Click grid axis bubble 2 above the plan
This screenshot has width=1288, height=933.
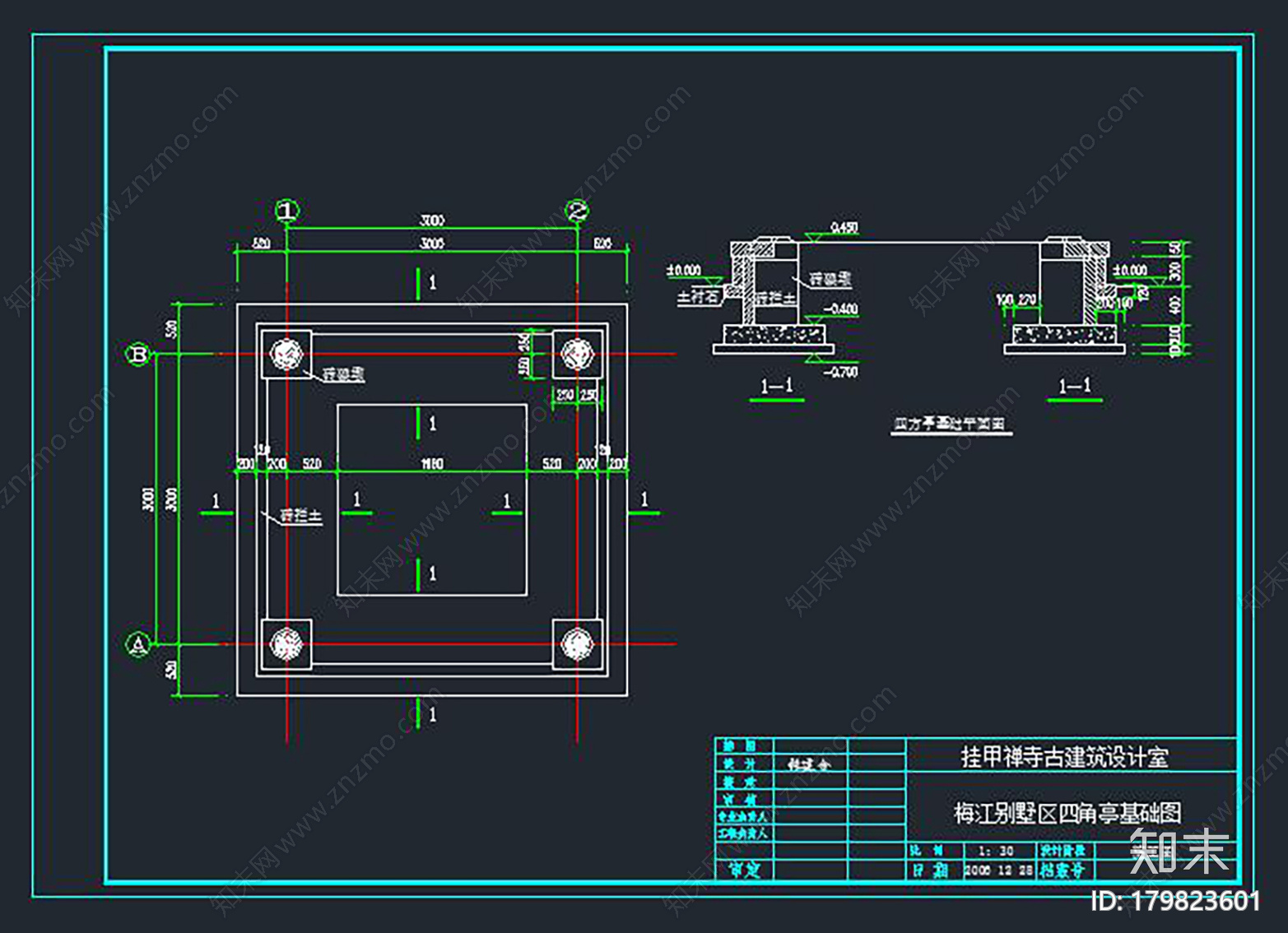[x=578, y=211]
